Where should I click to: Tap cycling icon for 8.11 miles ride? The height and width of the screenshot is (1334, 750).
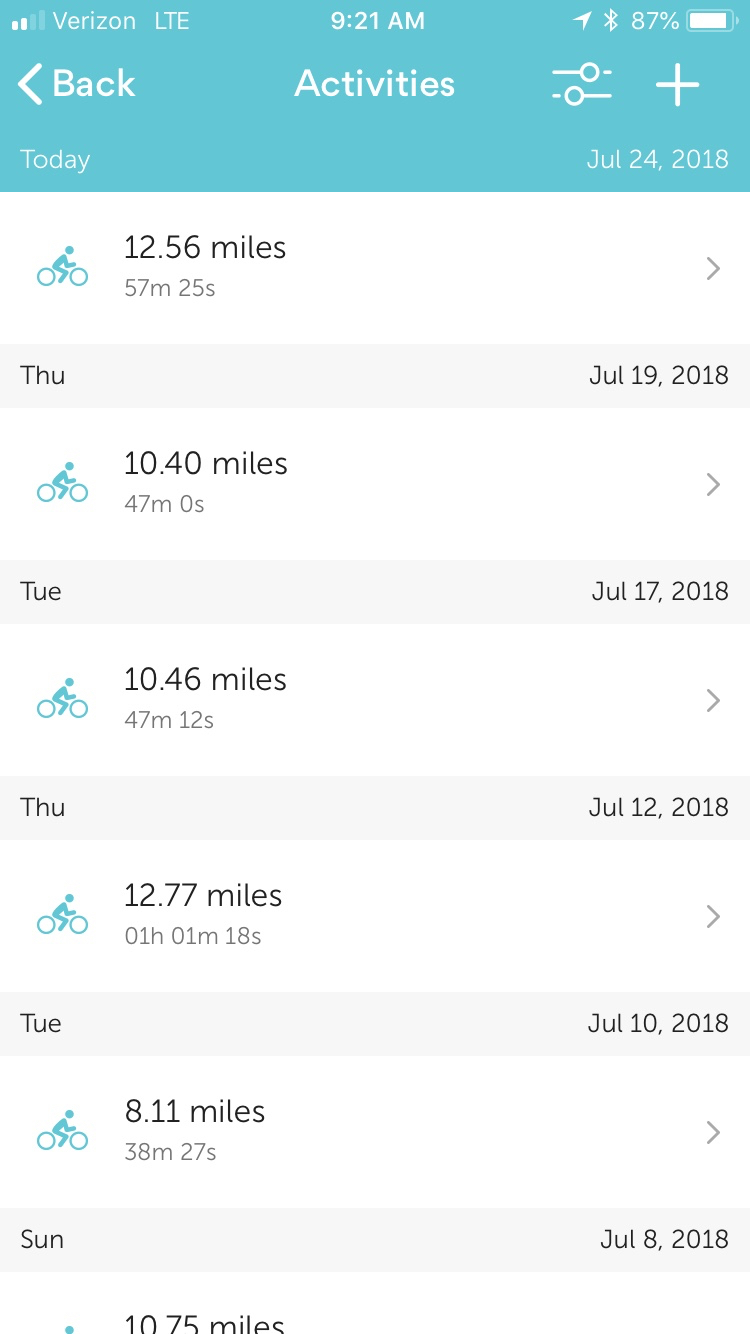click(x=62, y=1131)
